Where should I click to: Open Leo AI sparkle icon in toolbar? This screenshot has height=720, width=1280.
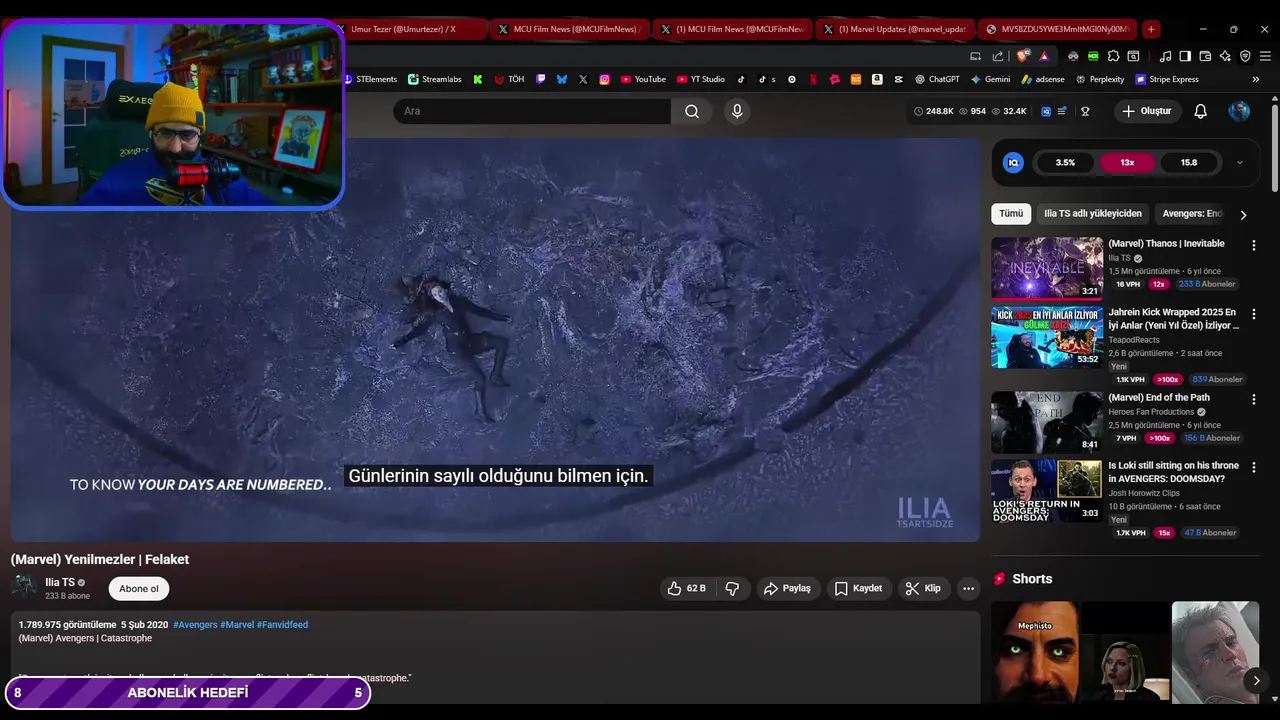click(1225, 56)
